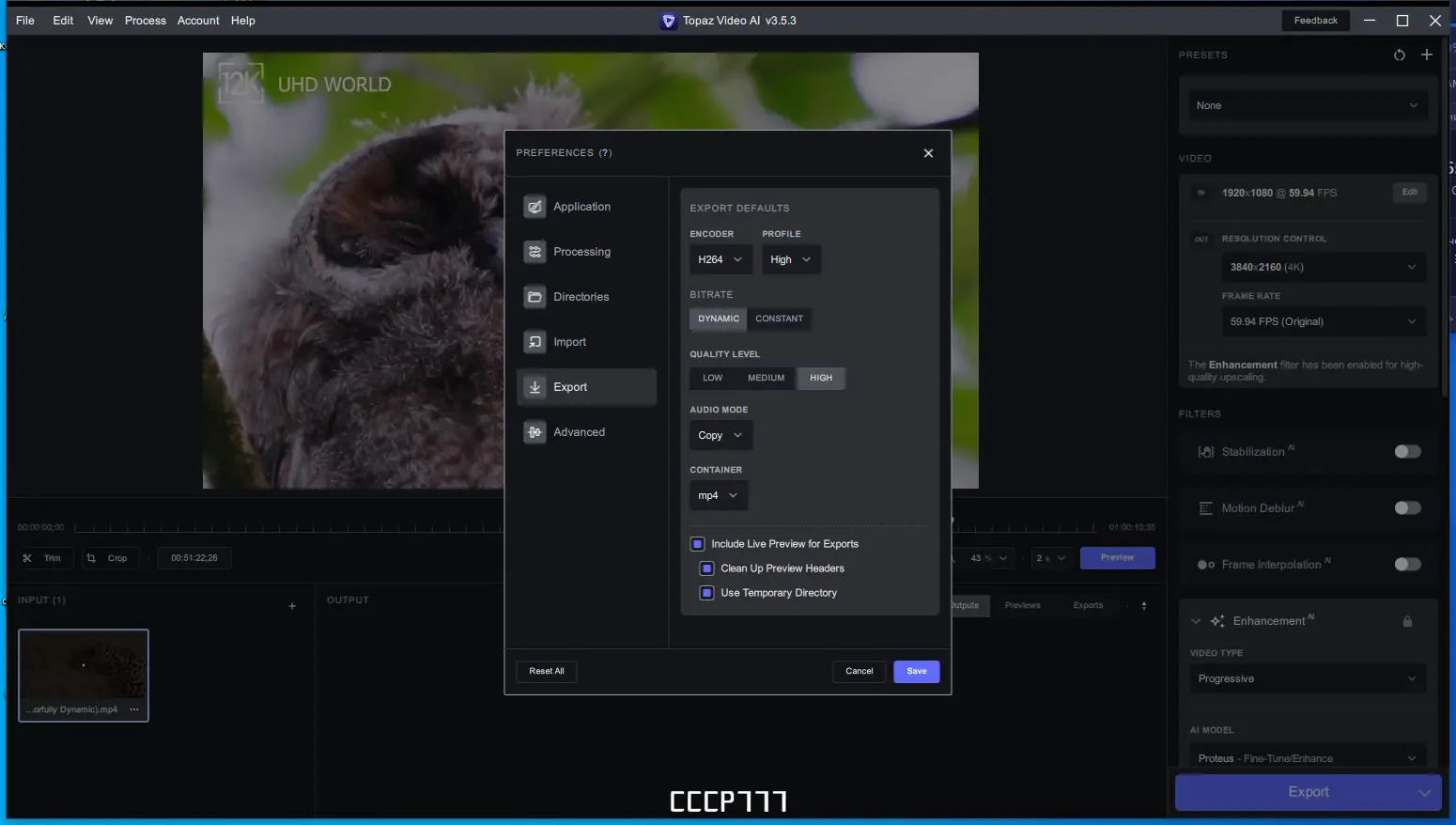1456x825 pixels.
Task: Open Directories preferences section
Action: click(x=586, y=297)
